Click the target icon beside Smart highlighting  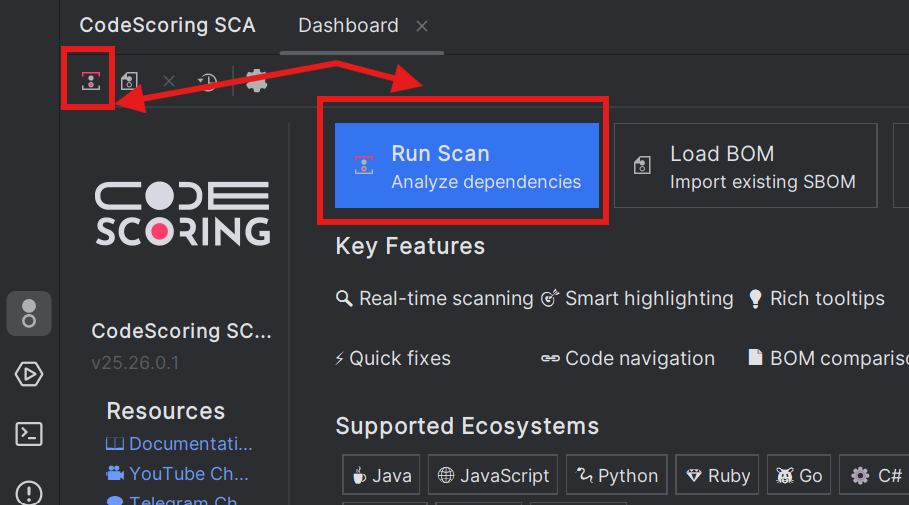[x=550, y=298]
